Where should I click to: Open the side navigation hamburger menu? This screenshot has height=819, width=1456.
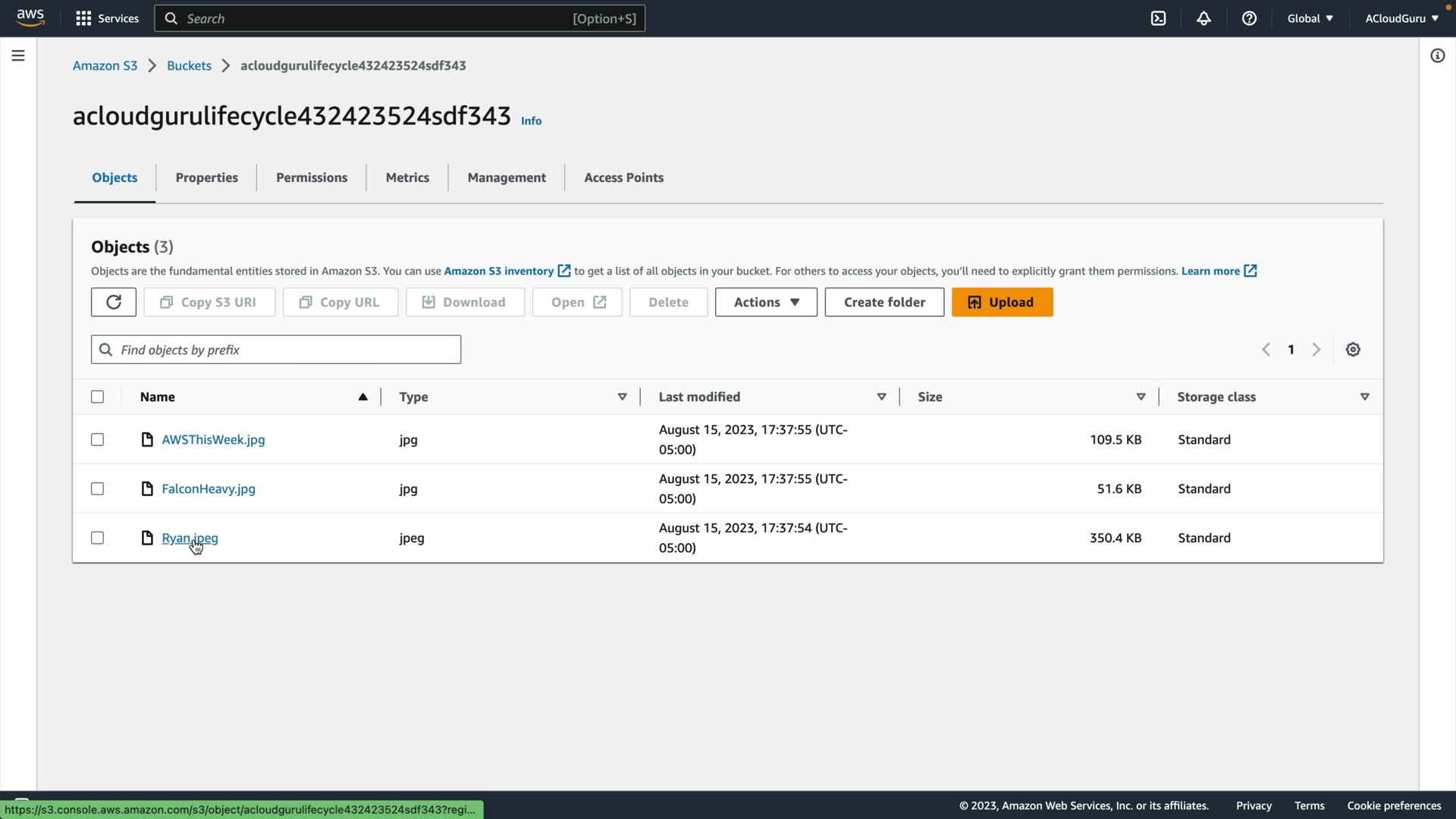[18, 55]
